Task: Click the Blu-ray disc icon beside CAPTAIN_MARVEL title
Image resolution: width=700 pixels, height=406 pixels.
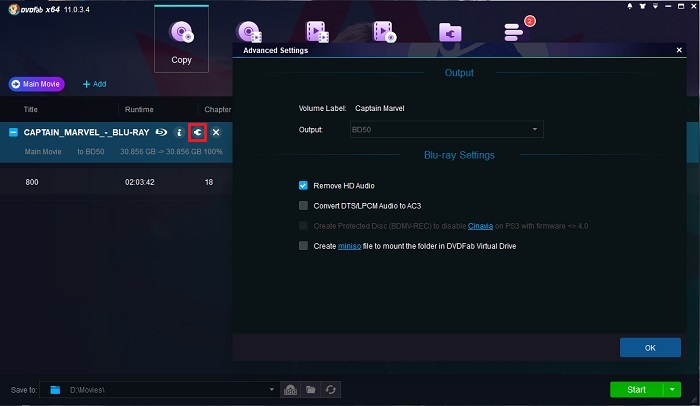Action: pos(161,132)
